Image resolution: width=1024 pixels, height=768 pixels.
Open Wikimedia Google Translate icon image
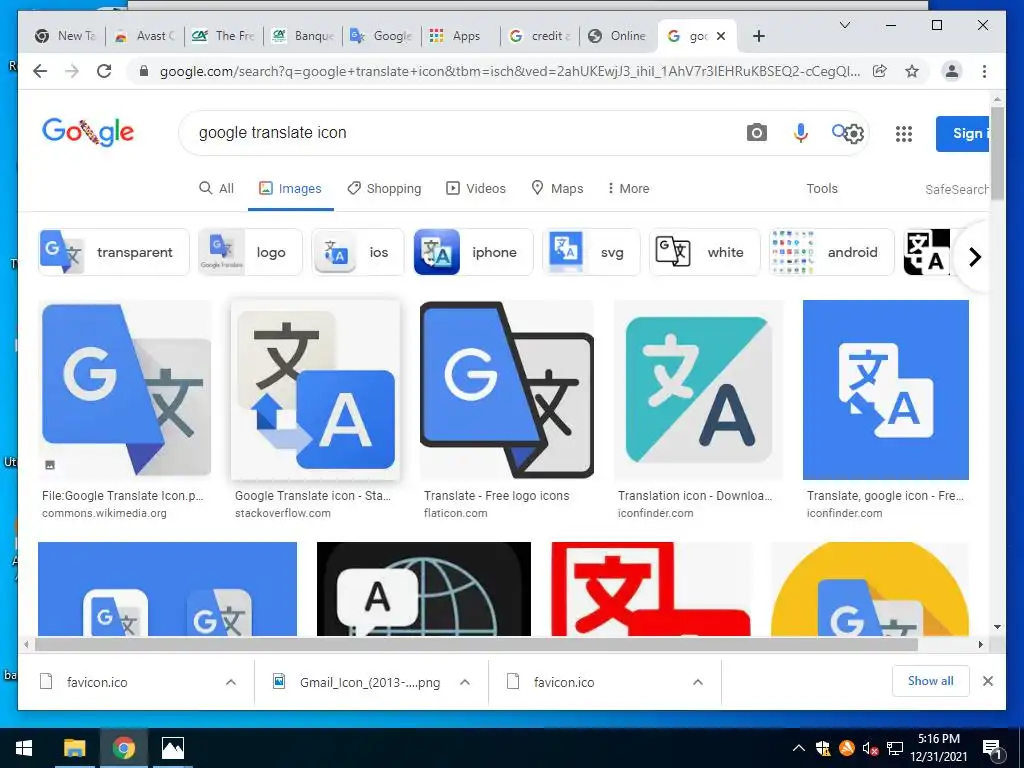(125, 390)
